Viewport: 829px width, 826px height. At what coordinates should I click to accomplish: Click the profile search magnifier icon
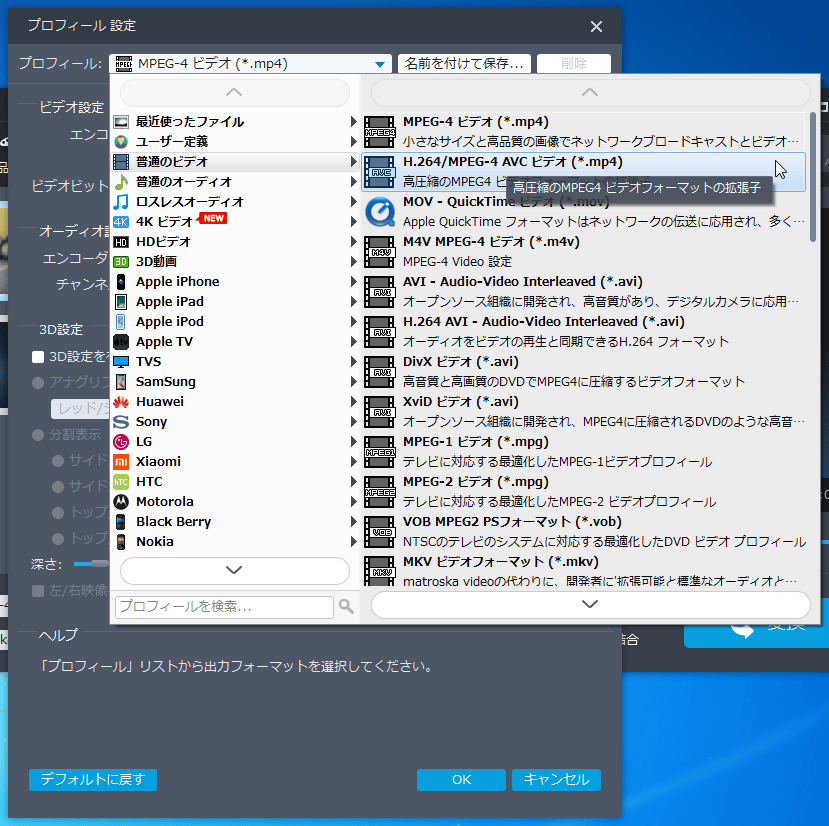[346, 606]
